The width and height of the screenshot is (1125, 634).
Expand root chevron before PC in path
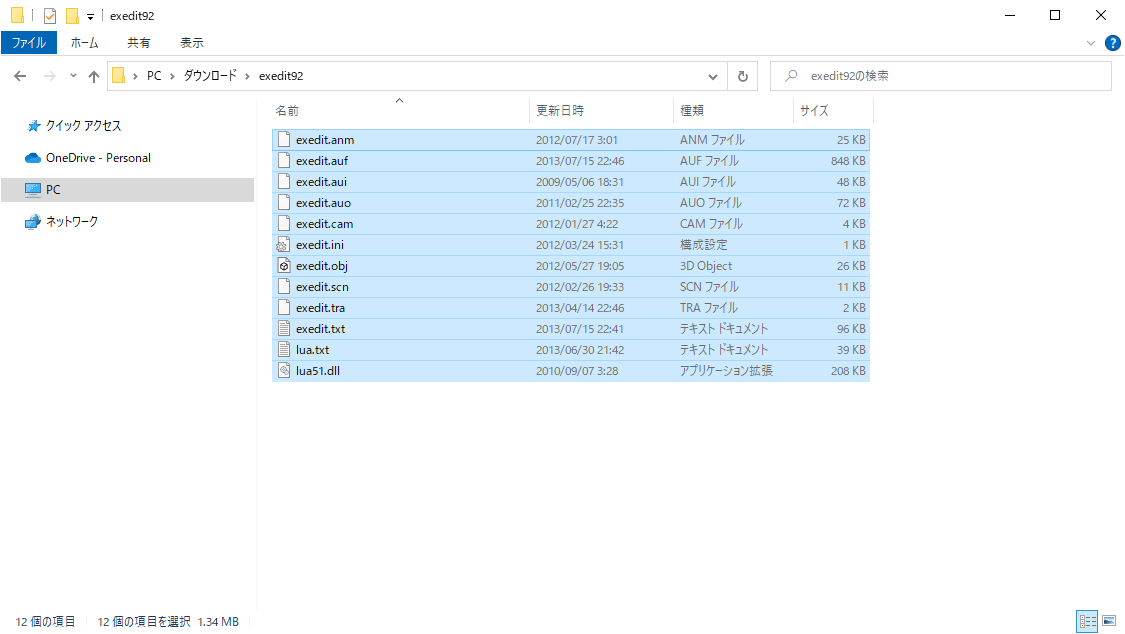point(136,76)
